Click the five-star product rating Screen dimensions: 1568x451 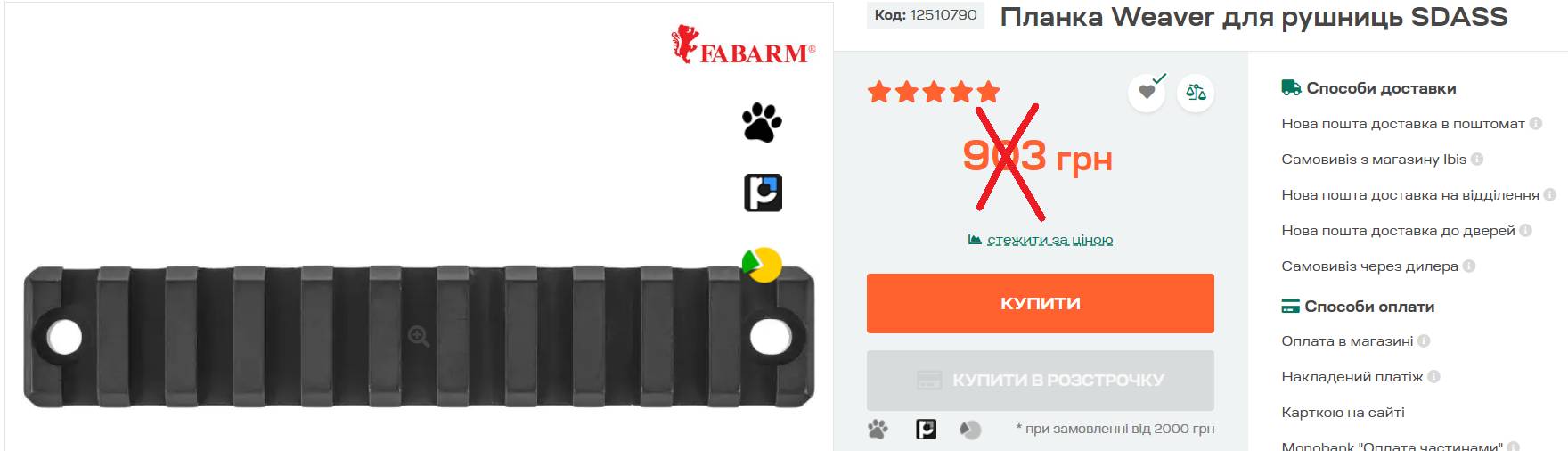[934, 92]
